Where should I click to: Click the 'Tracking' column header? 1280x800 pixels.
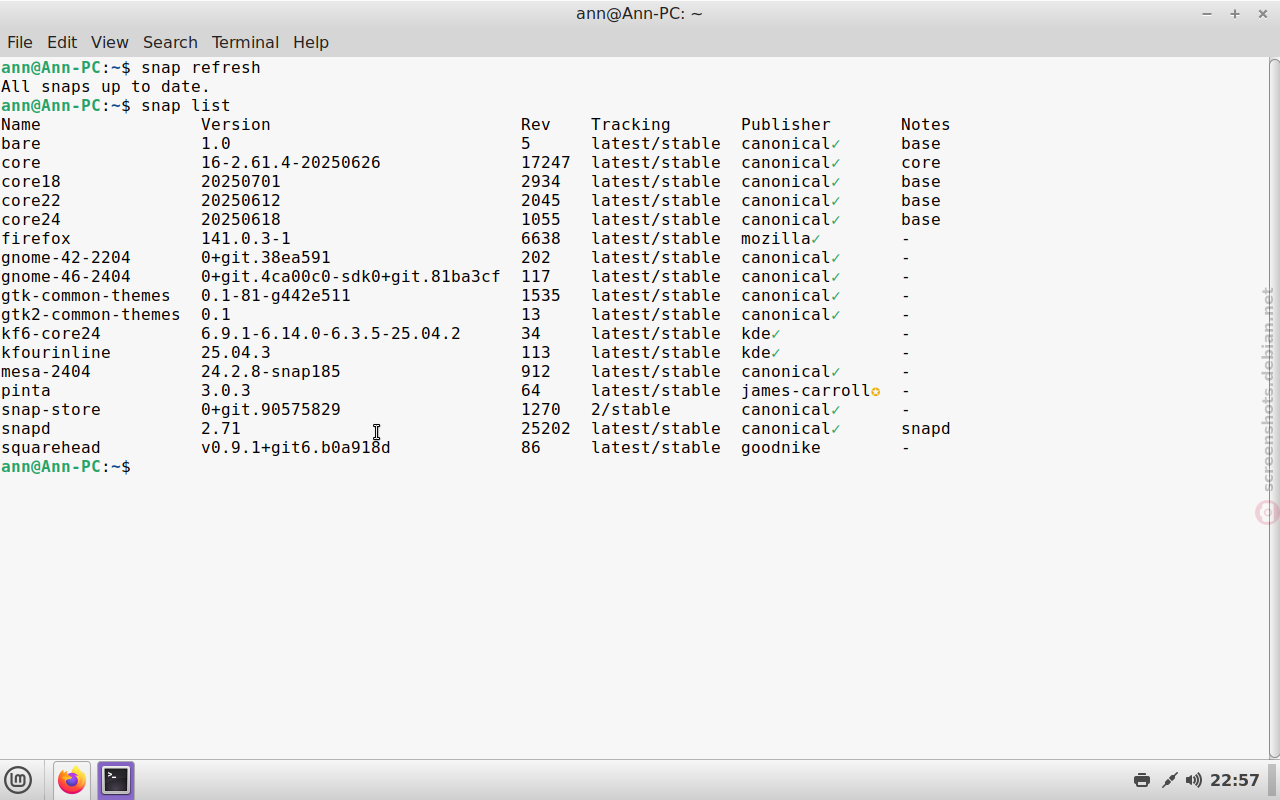631,124
